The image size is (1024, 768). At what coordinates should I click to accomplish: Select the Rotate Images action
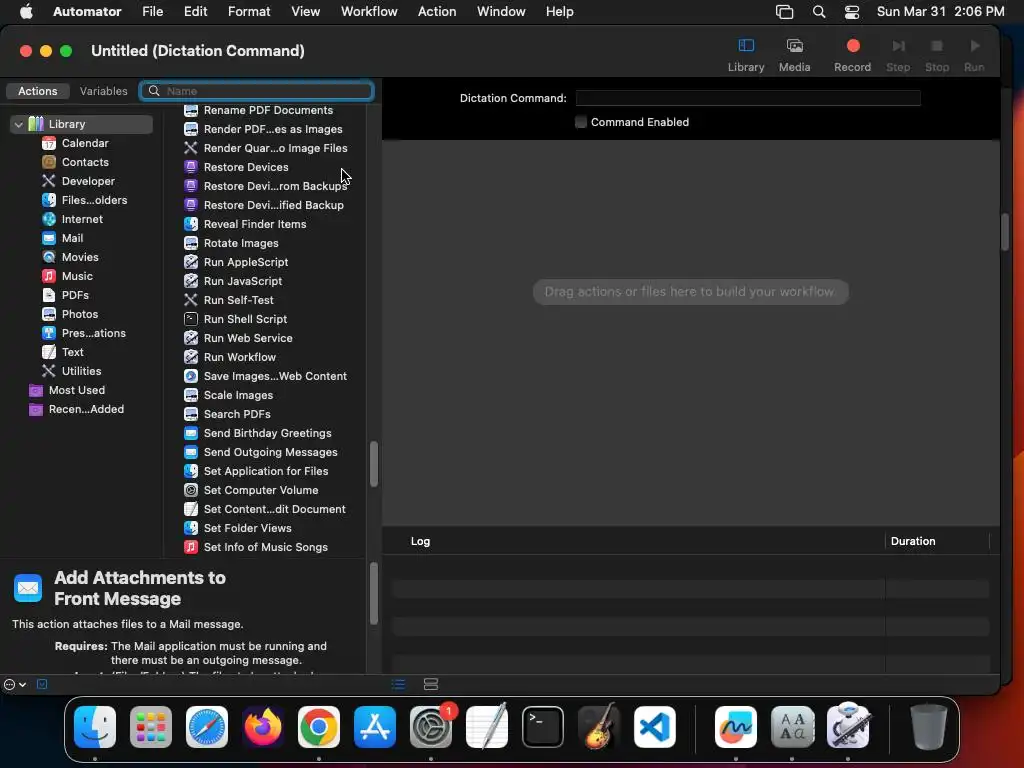(x=241, y=243)
